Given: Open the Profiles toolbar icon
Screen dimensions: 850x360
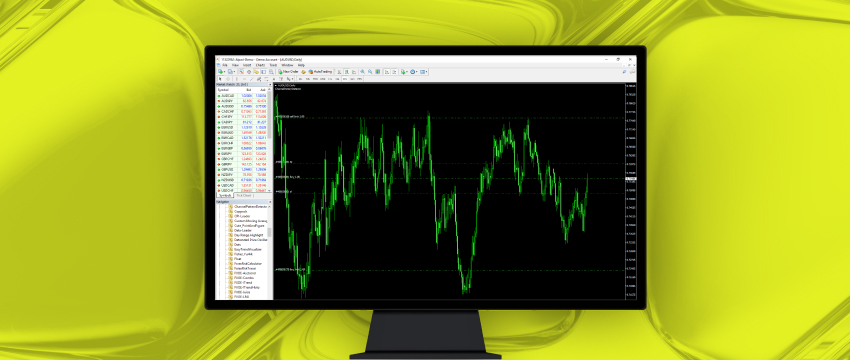Looking at the screenshot, I should 230,72.
